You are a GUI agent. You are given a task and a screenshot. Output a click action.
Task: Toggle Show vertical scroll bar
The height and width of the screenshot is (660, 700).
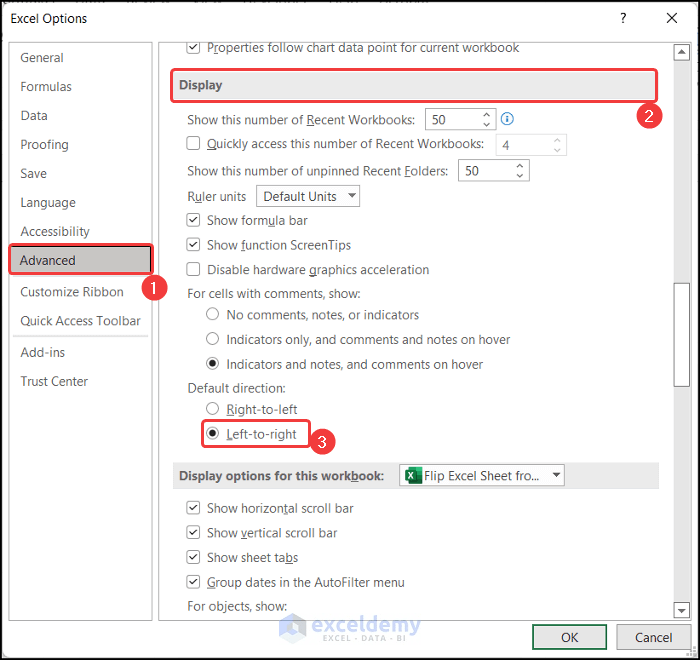click(x=193, y=532)
